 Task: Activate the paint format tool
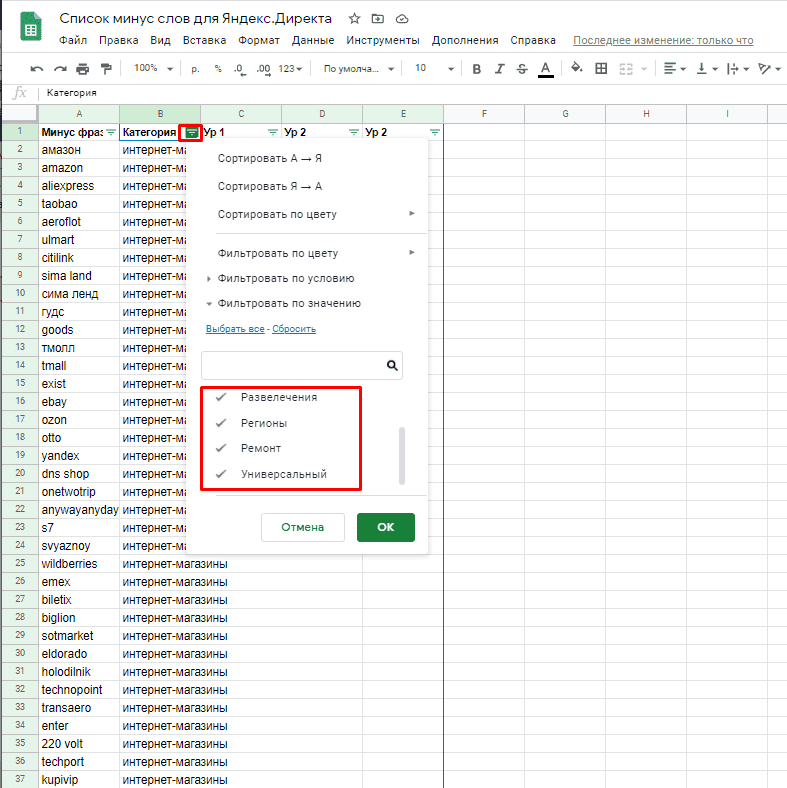[106, 68]
